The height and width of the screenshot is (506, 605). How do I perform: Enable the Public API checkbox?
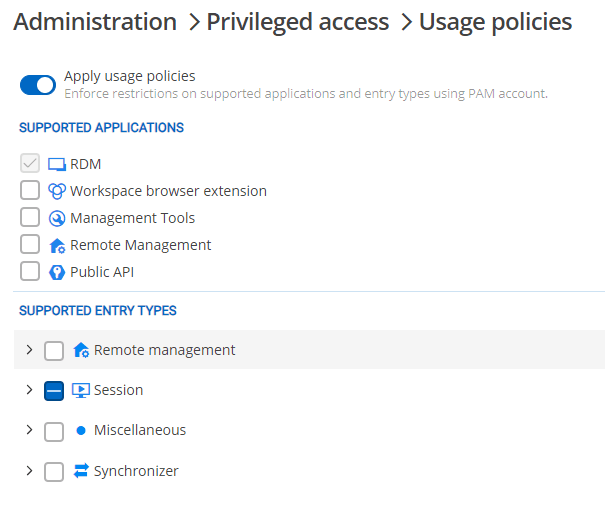pyautogui.click(x=30, y=272)
